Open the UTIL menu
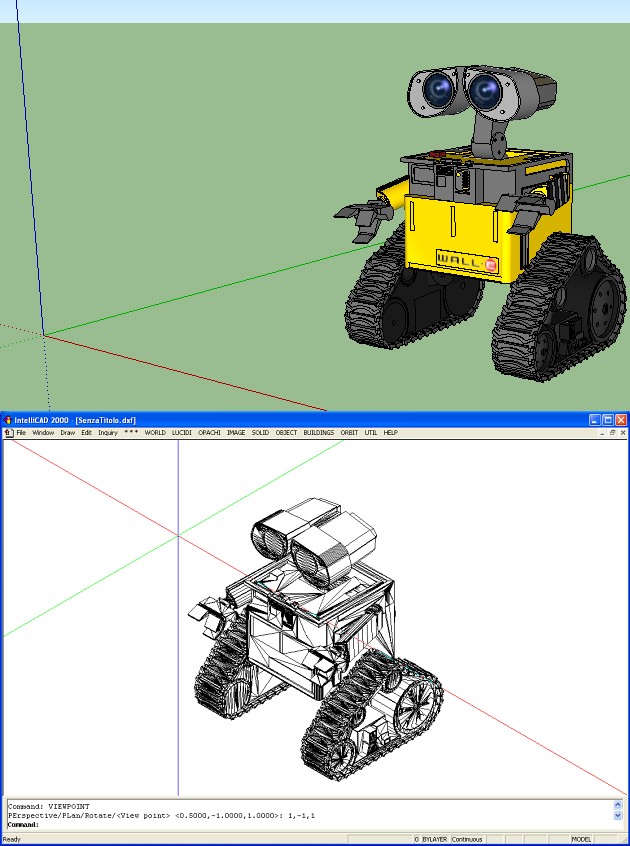 point(371,433)
